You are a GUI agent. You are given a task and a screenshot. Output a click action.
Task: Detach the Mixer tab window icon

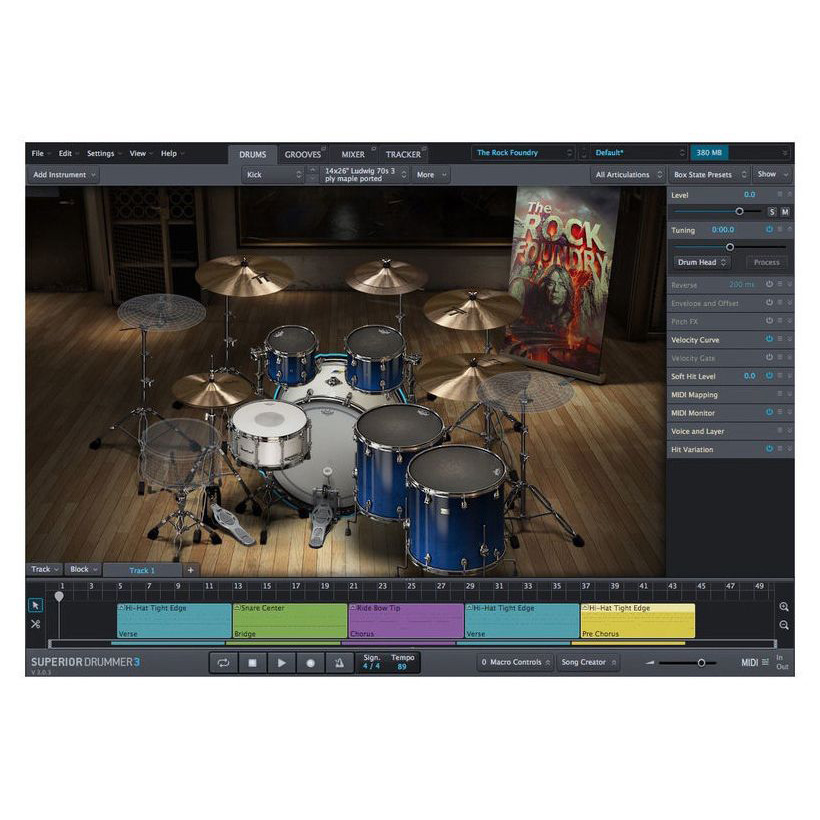click(x=373, y=149)
